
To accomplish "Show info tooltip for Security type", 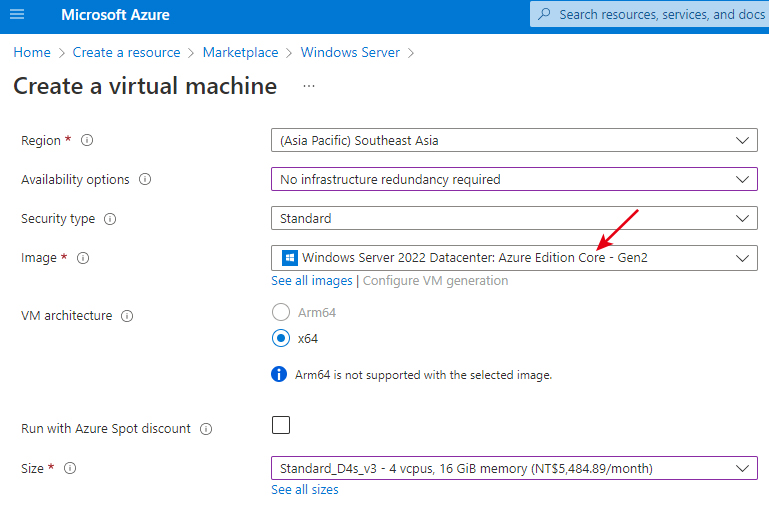I will (110, 219).
